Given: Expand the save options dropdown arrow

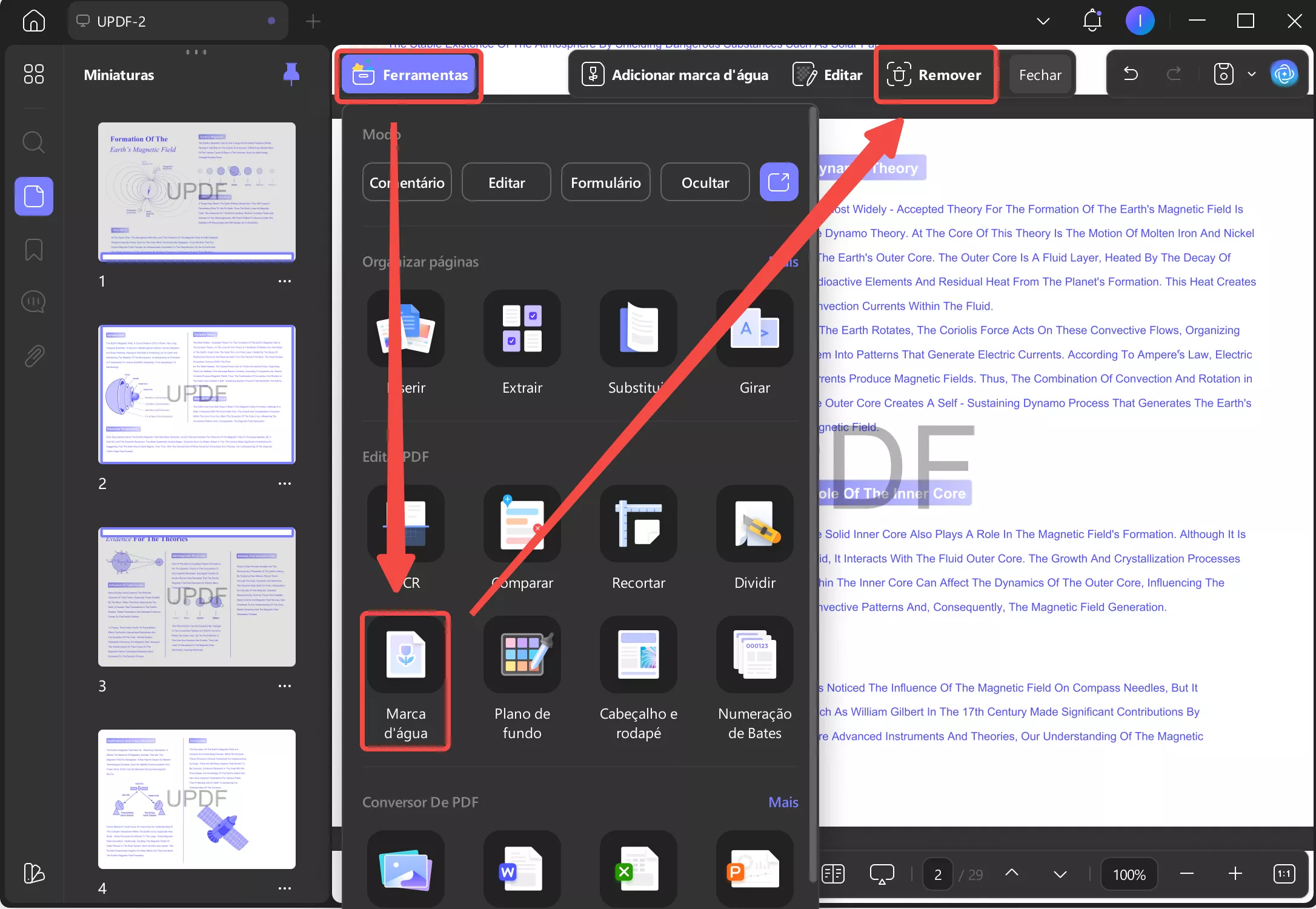Looking at the screenshot, I should (1252, 75).
